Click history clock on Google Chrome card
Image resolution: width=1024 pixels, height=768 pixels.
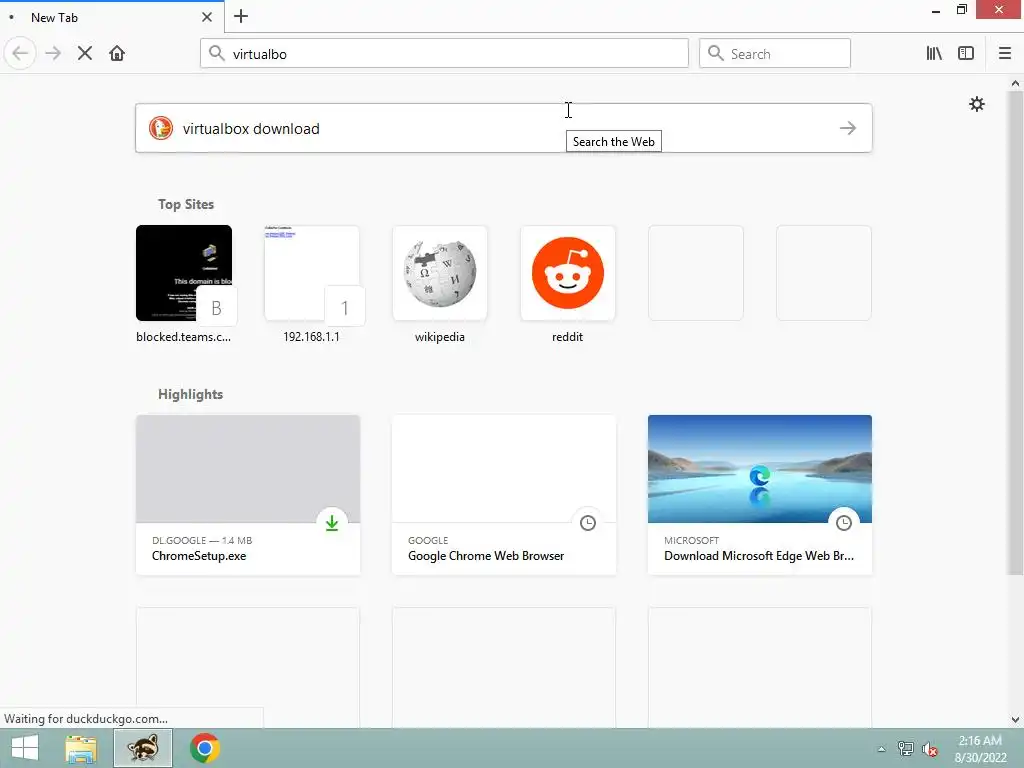tap(588, 522)
